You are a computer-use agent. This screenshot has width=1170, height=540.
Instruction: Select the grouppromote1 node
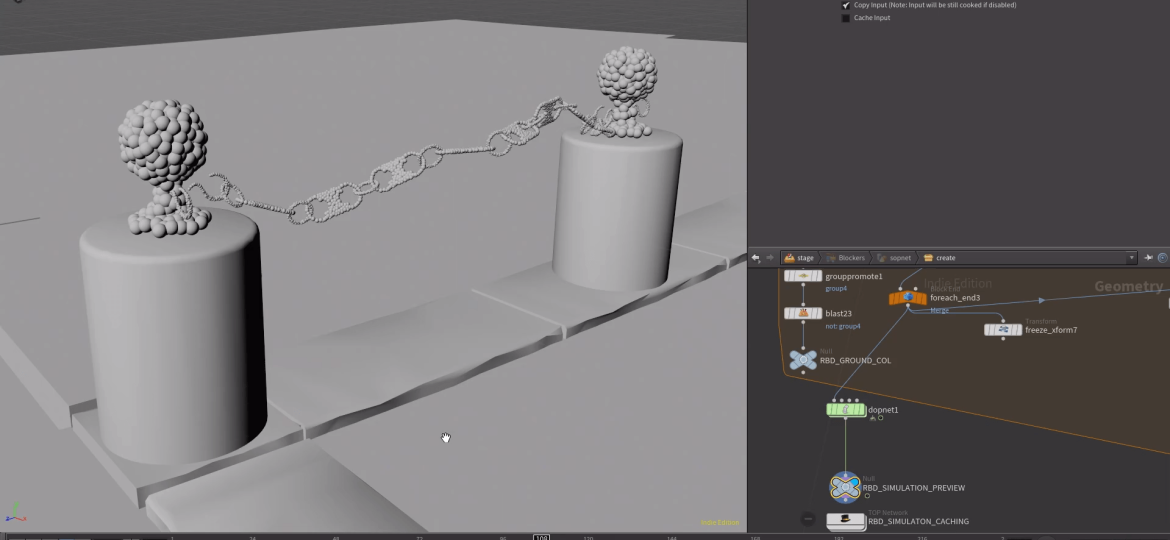coord(803,276)
